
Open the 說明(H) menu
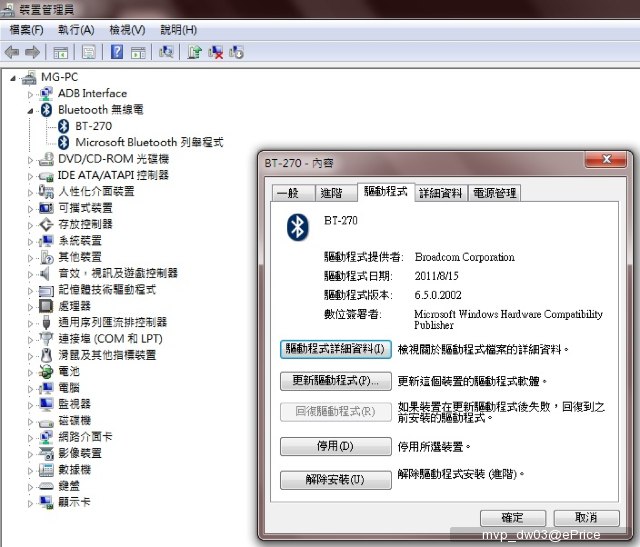(x=178, y=30)
